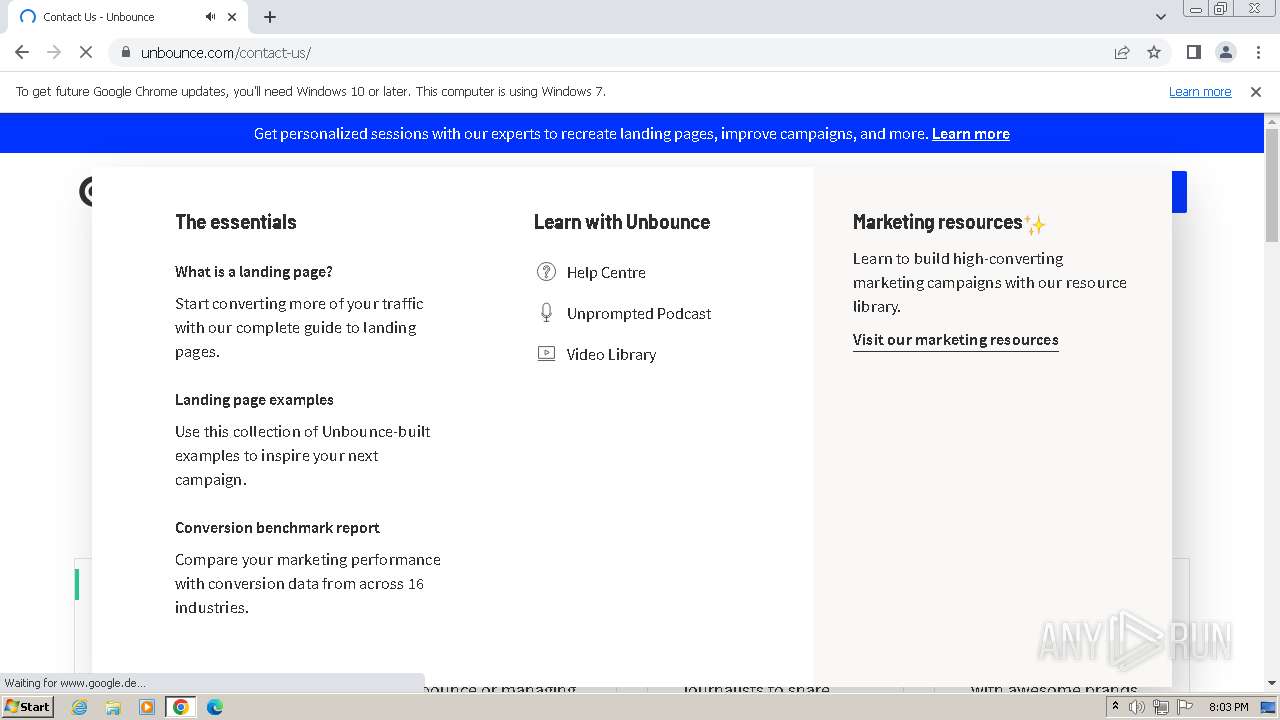Bookmark this page with the star icon
The height and width of the screenshot is (720, 1280).
pyautogui.click(x=1154, y=52)
